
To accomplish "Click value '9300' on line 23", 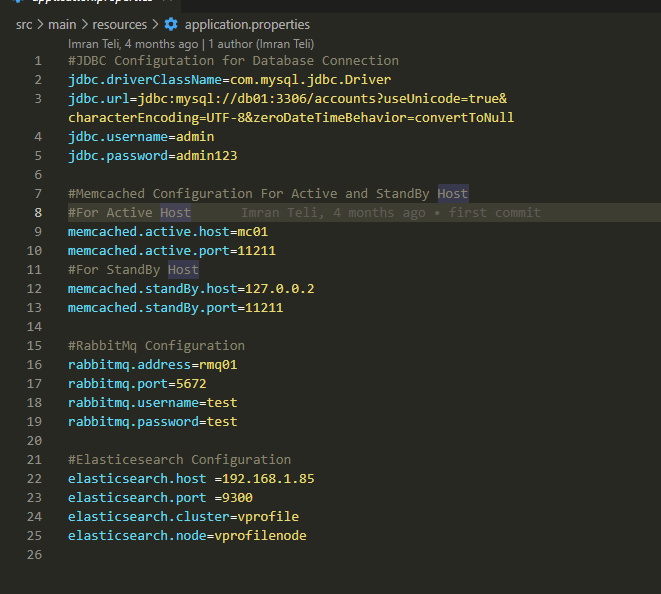I will click(x=237, y=497).
